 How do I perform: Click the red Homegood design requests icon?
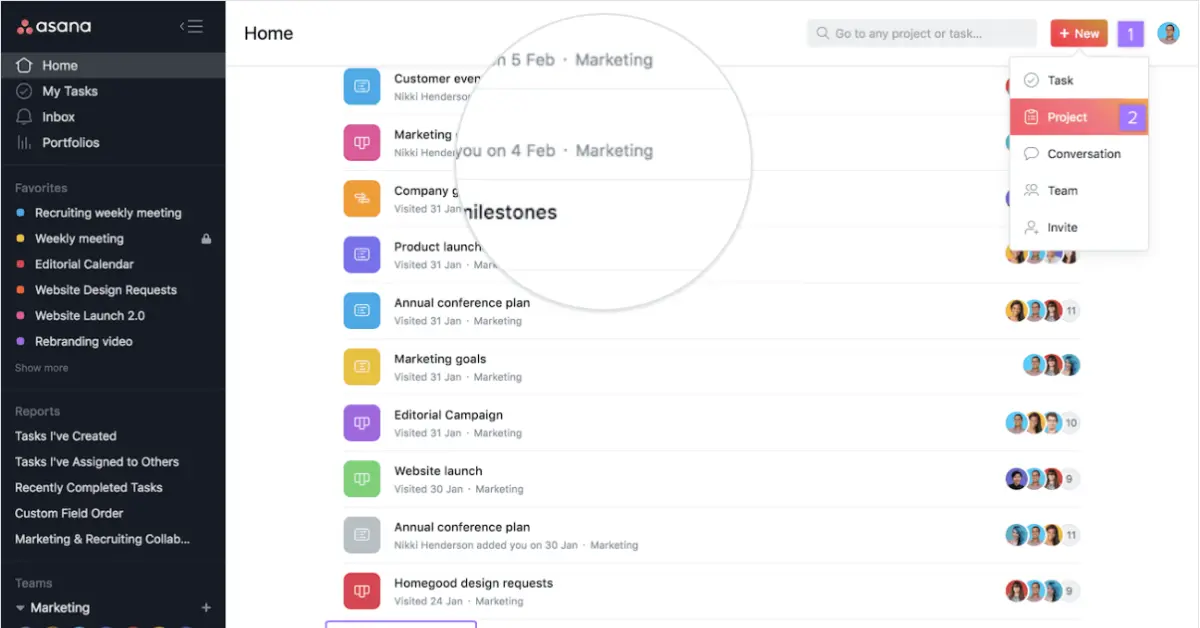click(362, 591)
